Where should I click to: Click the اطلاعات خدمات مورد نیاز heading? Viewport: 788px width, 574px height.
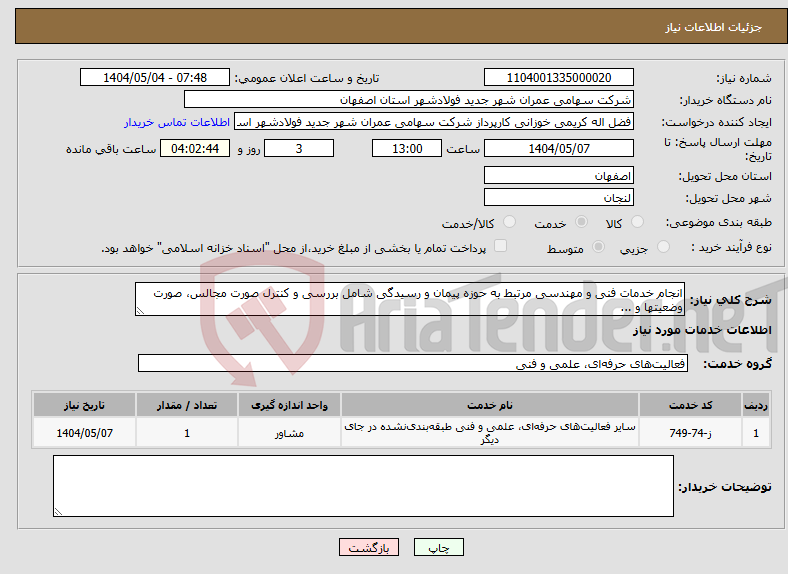[x=702, y=330]
